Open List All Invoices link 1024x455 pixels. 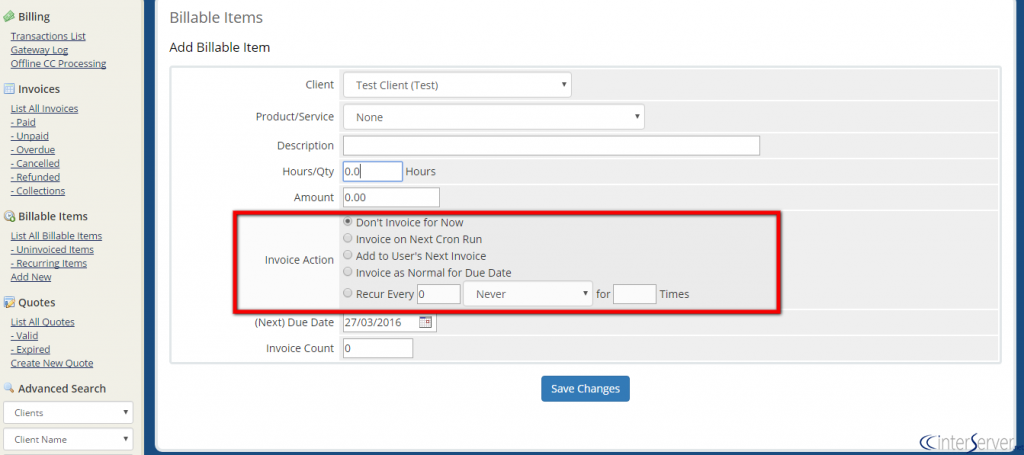44,108
